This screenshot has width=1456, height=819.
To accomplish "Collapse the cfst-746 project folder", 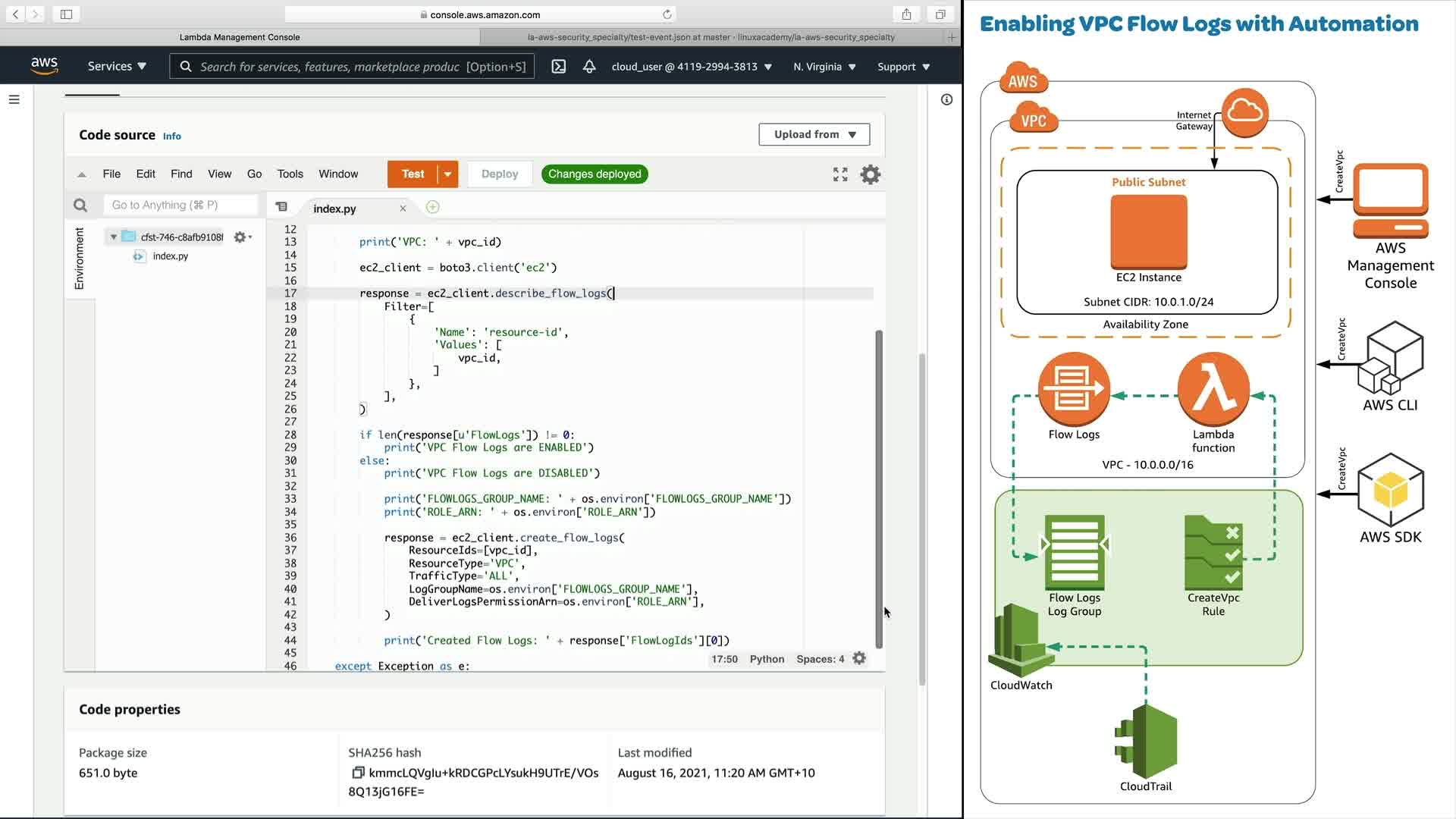I will tap(114, 237).
